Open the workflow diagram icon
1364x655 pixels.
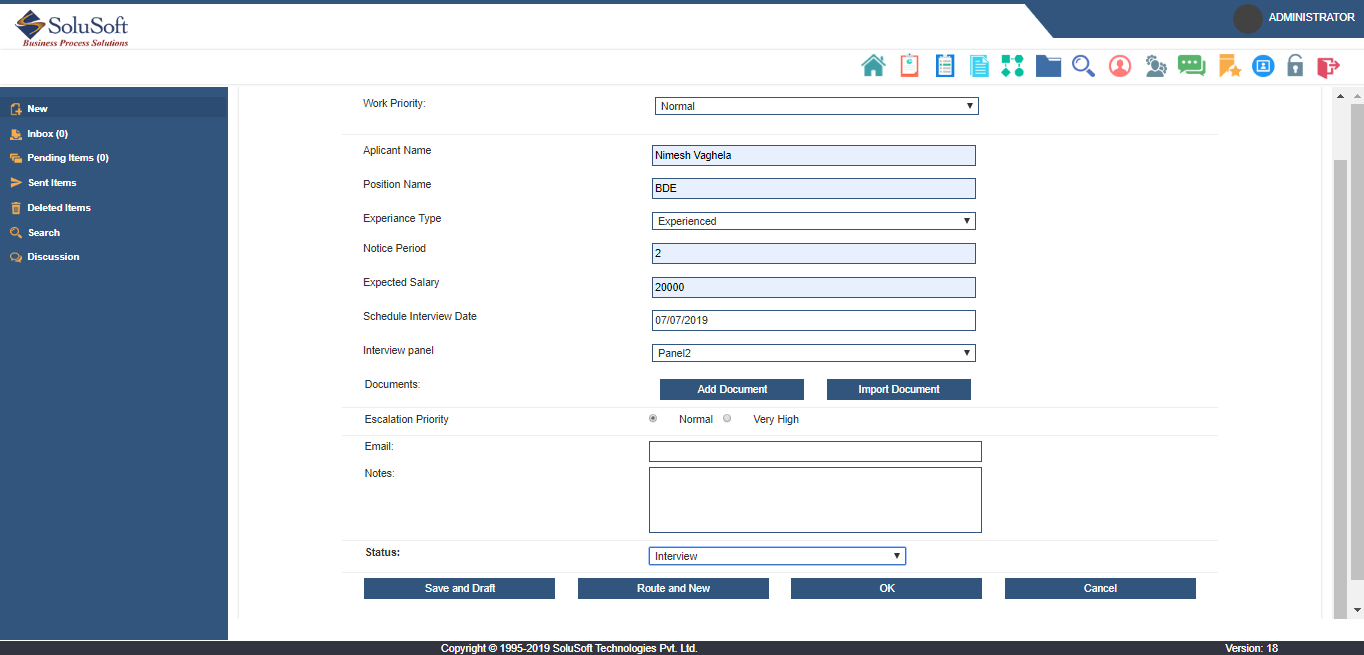pos(1012,66)
